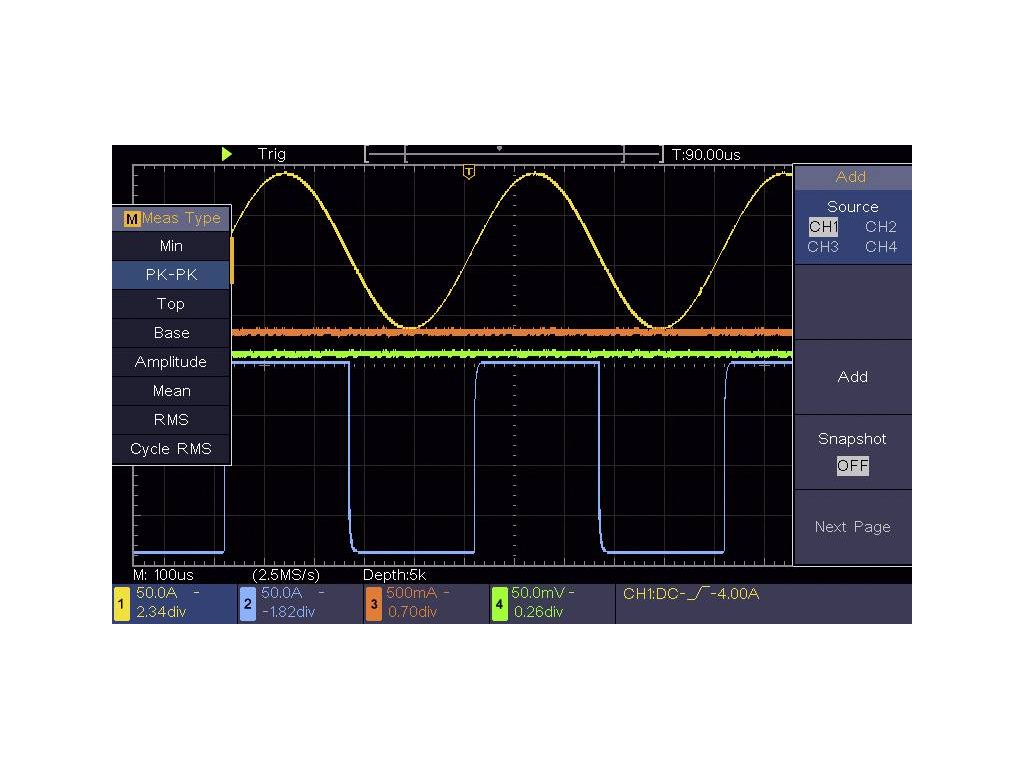This screenshot has width=1024, height=768.
Task: Select the channel 2 blue badge
Action: (247, 604)
